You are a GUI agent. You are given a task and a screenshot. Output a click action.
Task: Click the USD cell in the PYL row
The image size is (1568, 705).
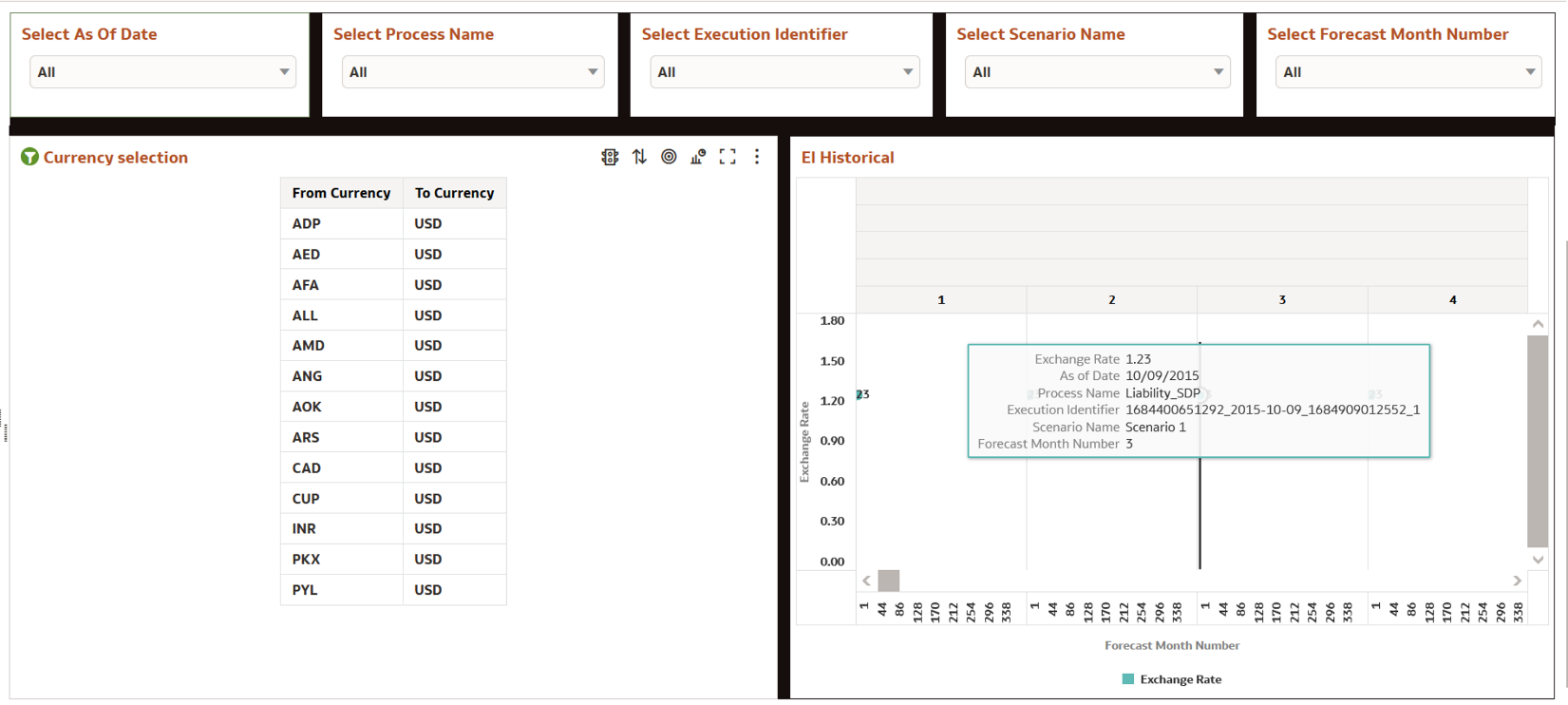[455, 589]
